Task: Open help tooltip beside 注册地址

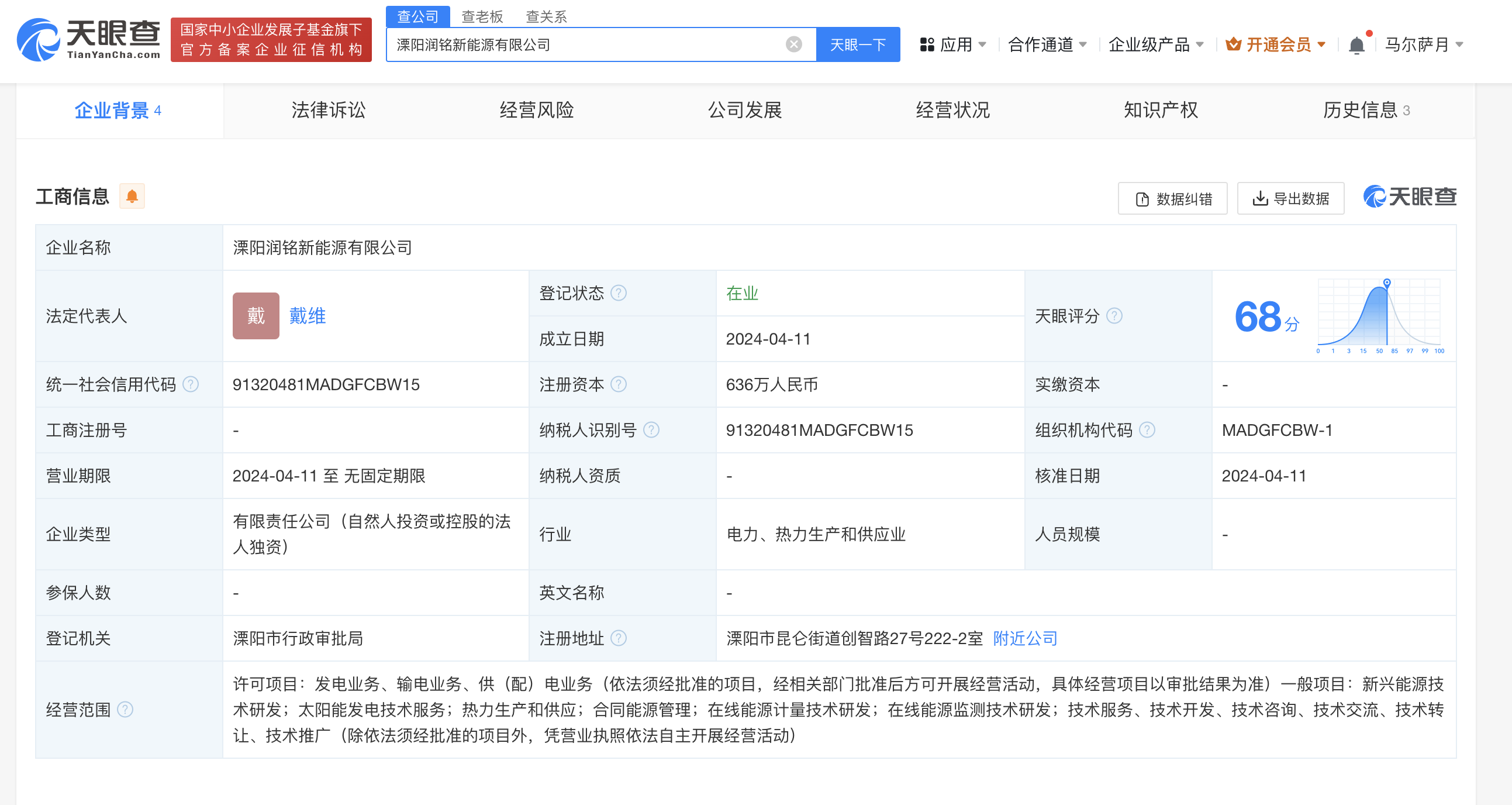Action: (x=620, y=638)
